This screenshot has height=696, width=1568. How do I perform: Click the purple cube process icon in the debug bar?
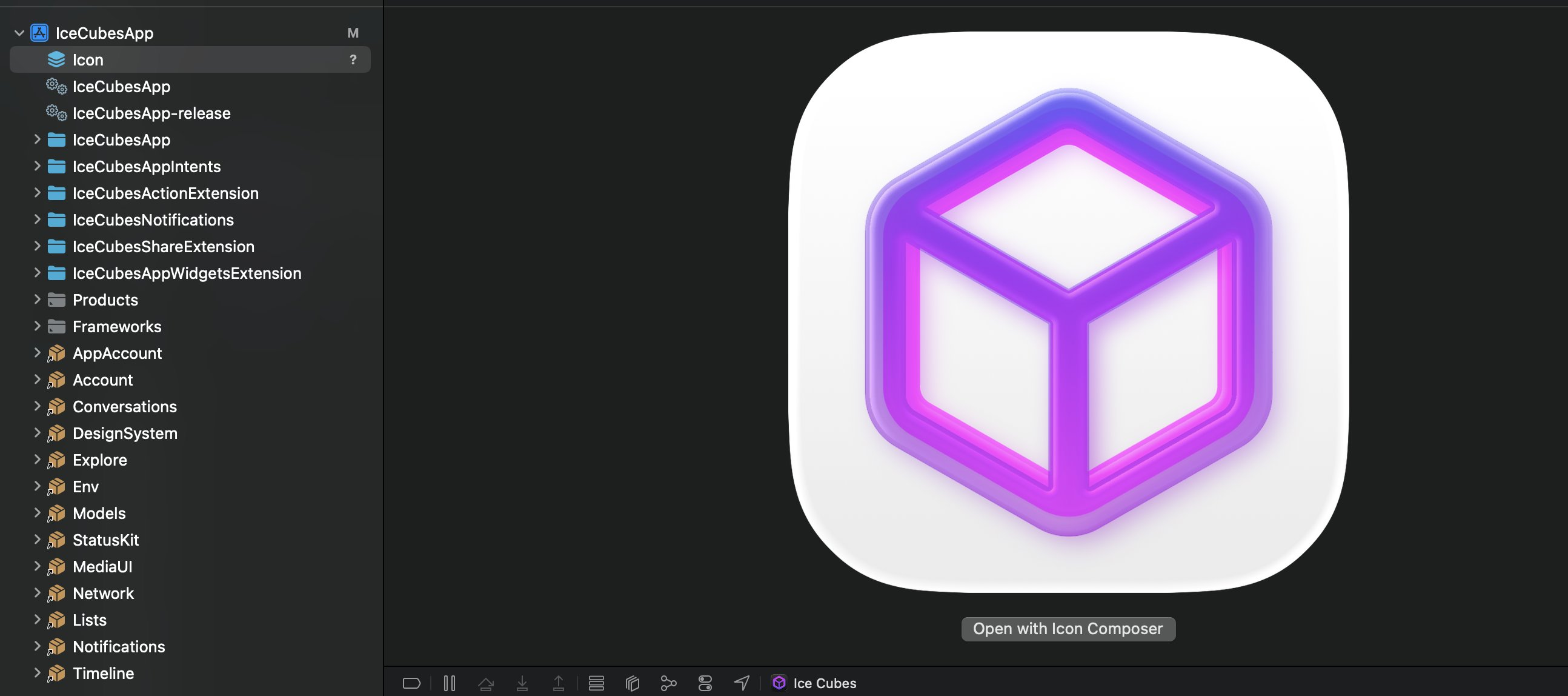point(779,683)
